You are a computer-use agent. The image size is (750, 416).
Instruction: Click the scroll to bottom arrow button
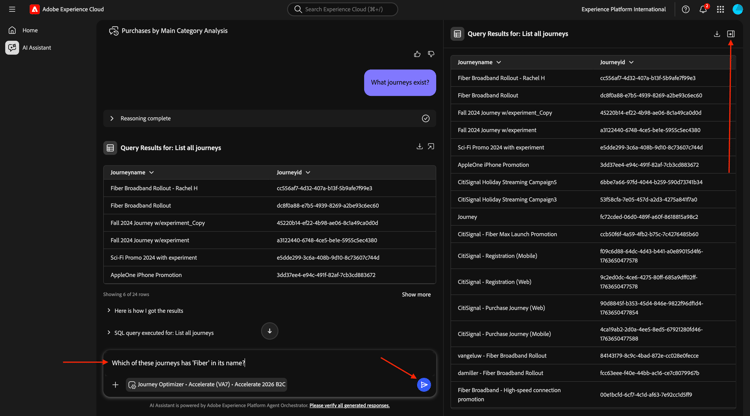[270, 331]
